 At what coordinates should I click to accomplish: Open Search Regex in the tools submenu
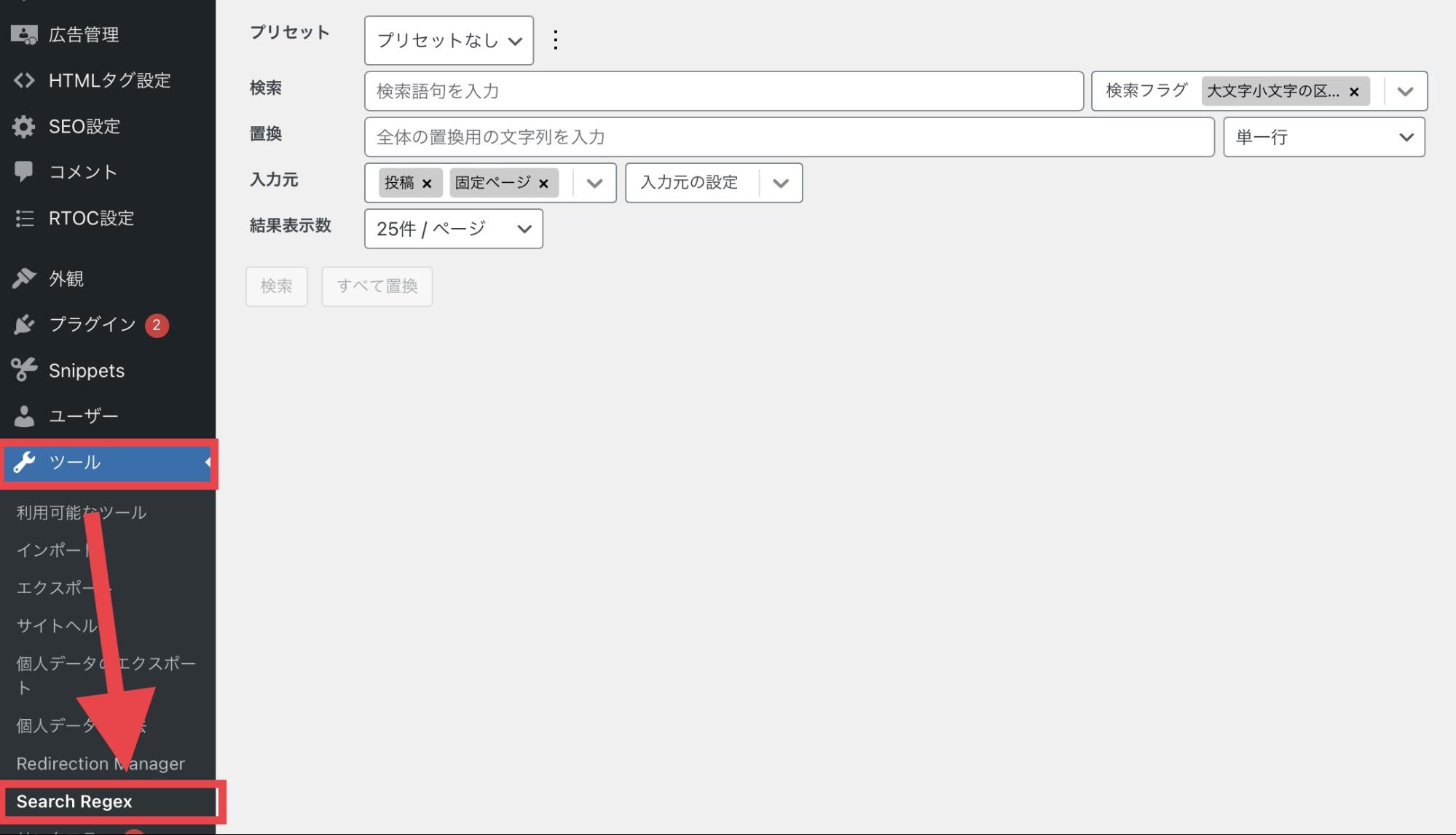coord(74,801)
